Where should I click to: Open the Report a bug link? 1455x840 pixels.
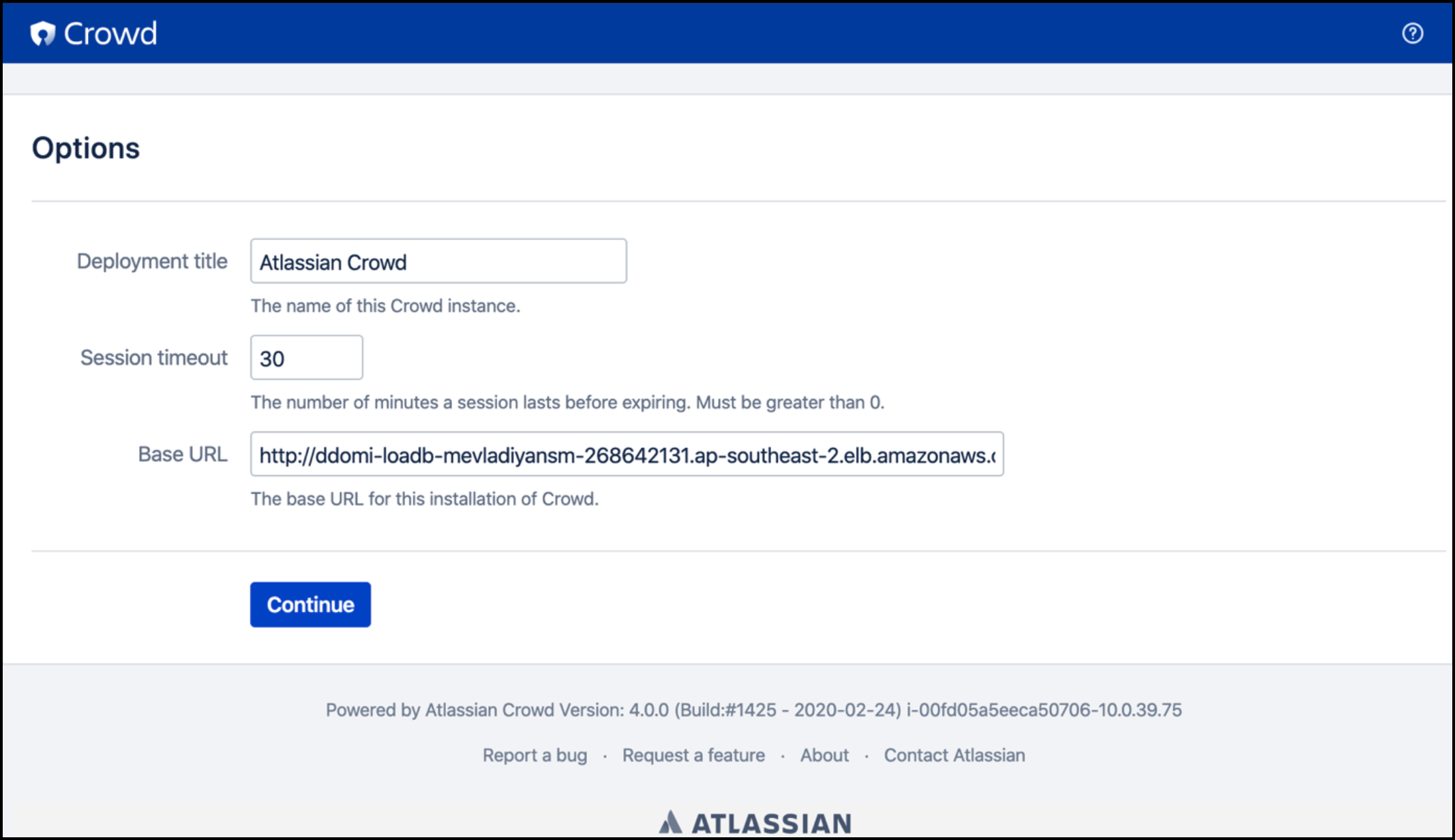(535, 755)
